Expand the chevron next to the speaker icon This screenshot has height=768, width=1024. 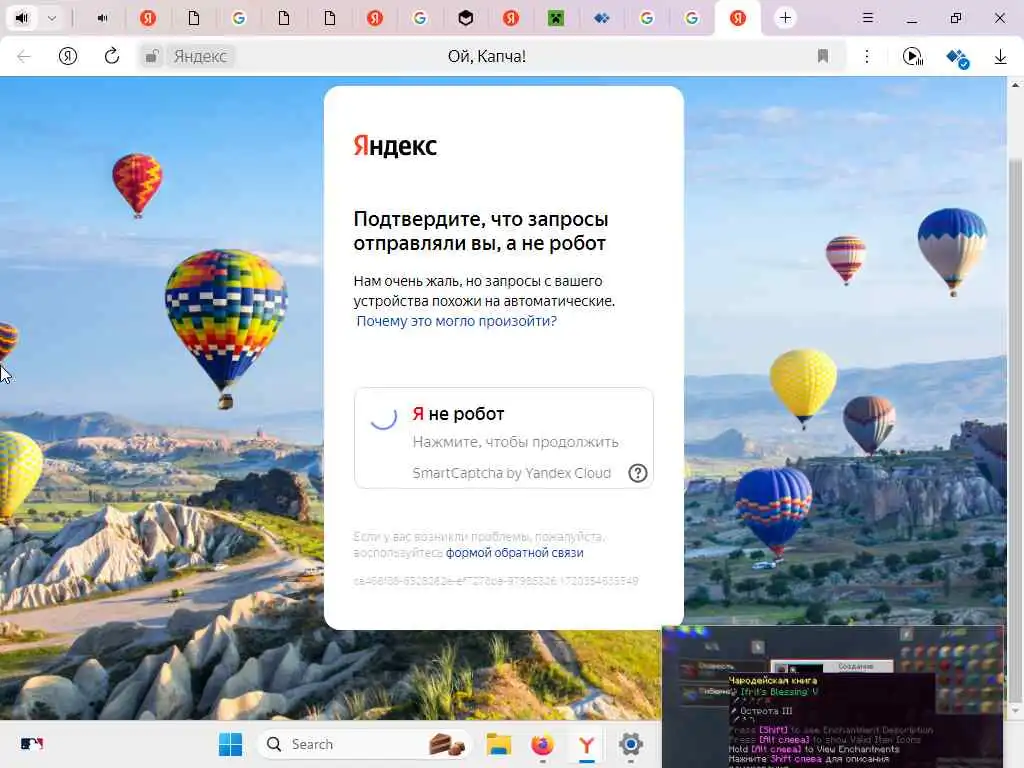pos(52,18)
